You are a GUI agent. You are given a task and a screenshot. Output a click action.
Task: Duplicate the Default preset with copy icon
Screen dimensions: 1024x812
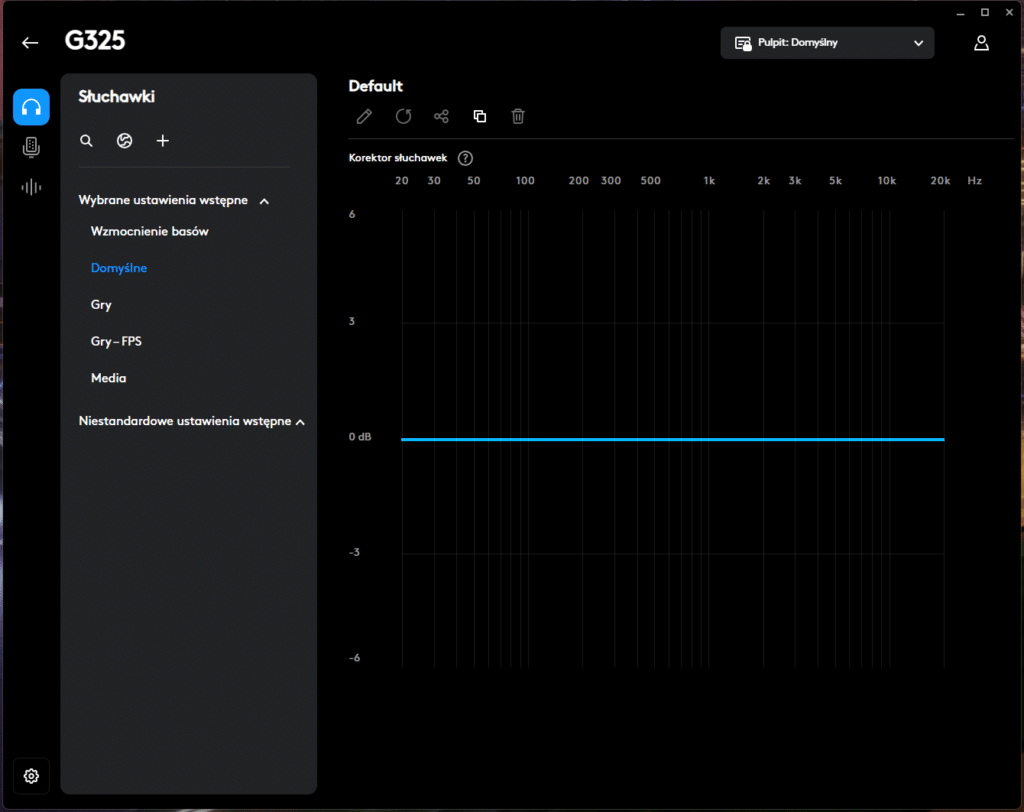coord(480,116)
